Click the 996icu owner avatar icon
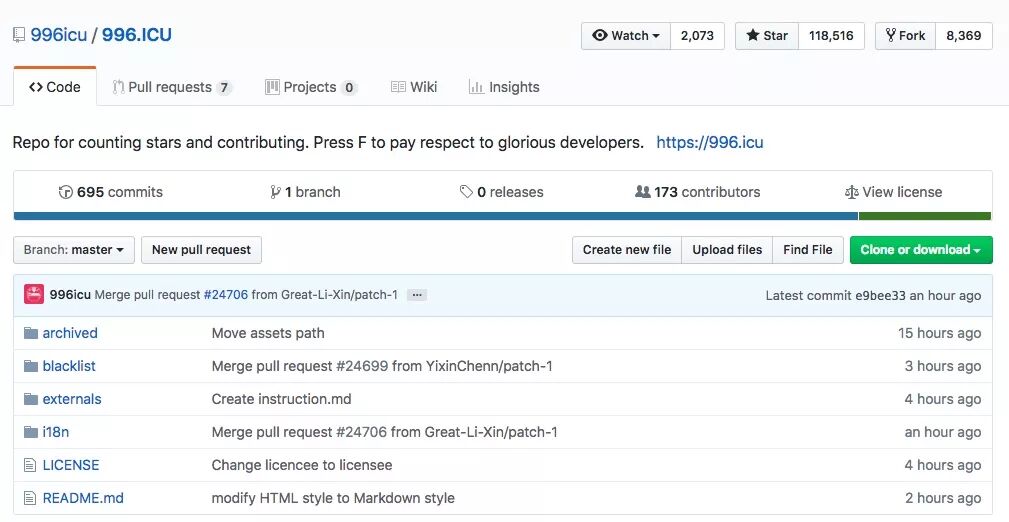This screenshot has width=1009, height=522. point(34,295)
